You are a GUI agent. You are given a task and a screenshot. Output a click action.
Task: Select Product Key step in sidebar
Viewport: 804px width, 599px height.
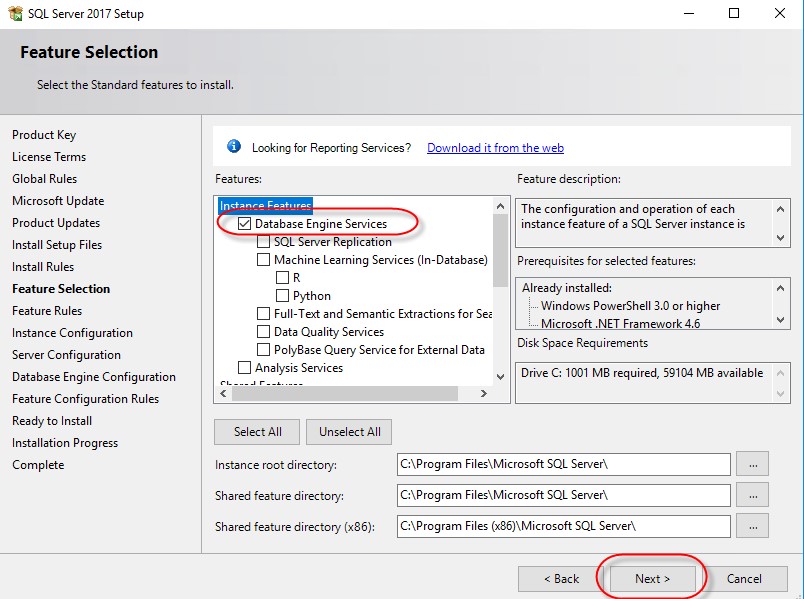(44, 135)
